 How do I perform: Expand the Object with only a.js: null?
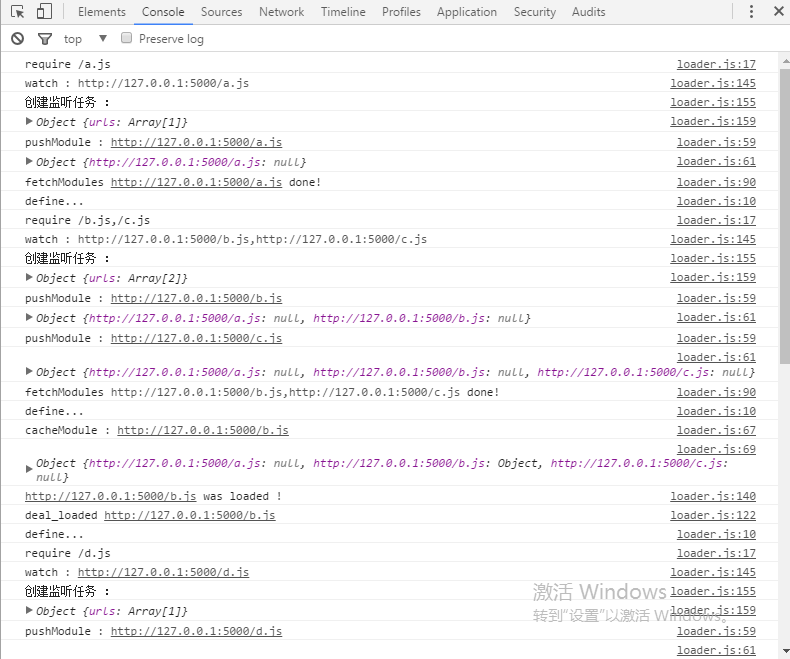click(x=29, y=162)
